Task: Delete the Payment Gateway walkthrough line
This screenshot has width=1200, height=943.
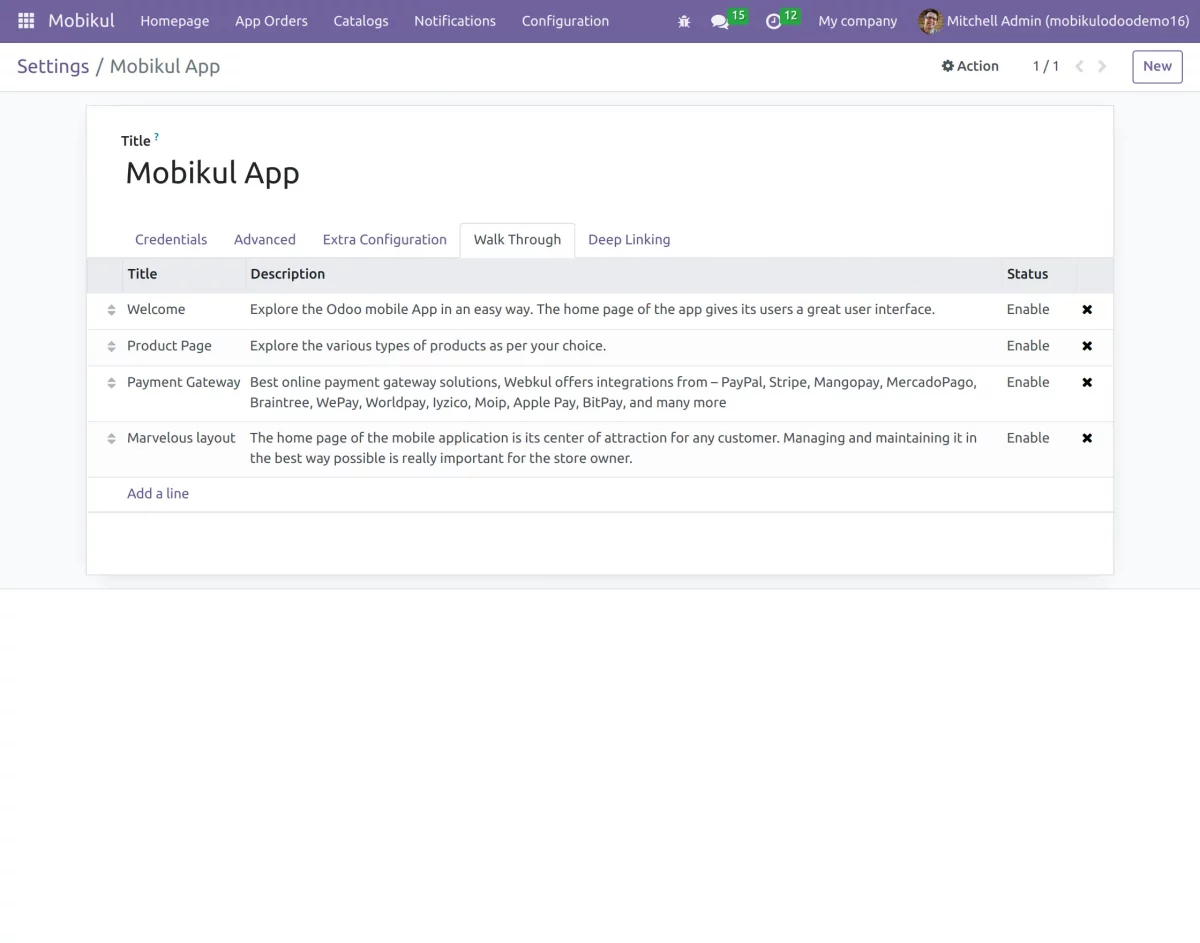Action: pos(1087,382)
